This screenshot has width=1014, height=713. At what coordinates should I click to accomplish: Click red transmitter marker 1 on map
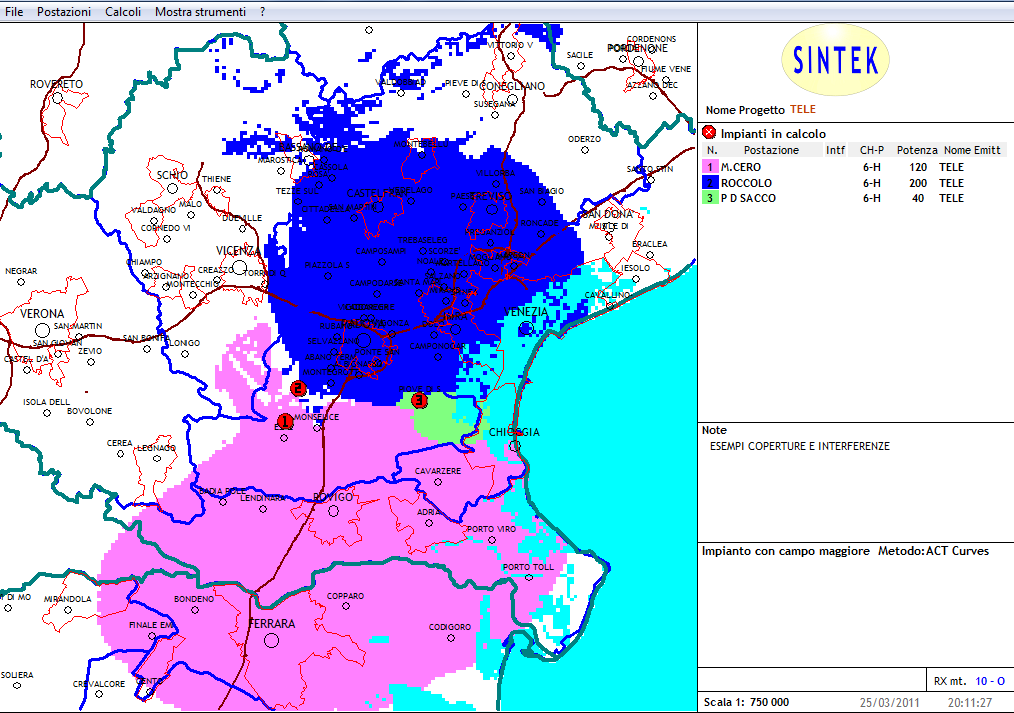284,422
